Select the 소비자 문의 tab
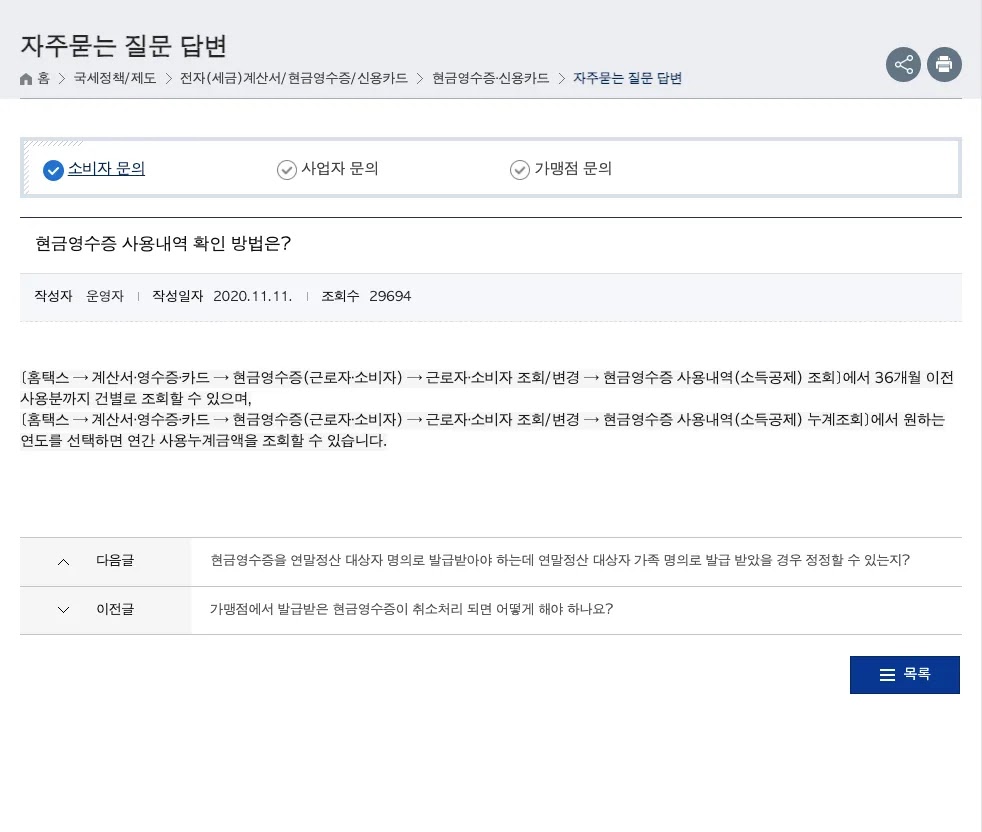The width and height of the screenshot is (982, 832). click(106, 169)
